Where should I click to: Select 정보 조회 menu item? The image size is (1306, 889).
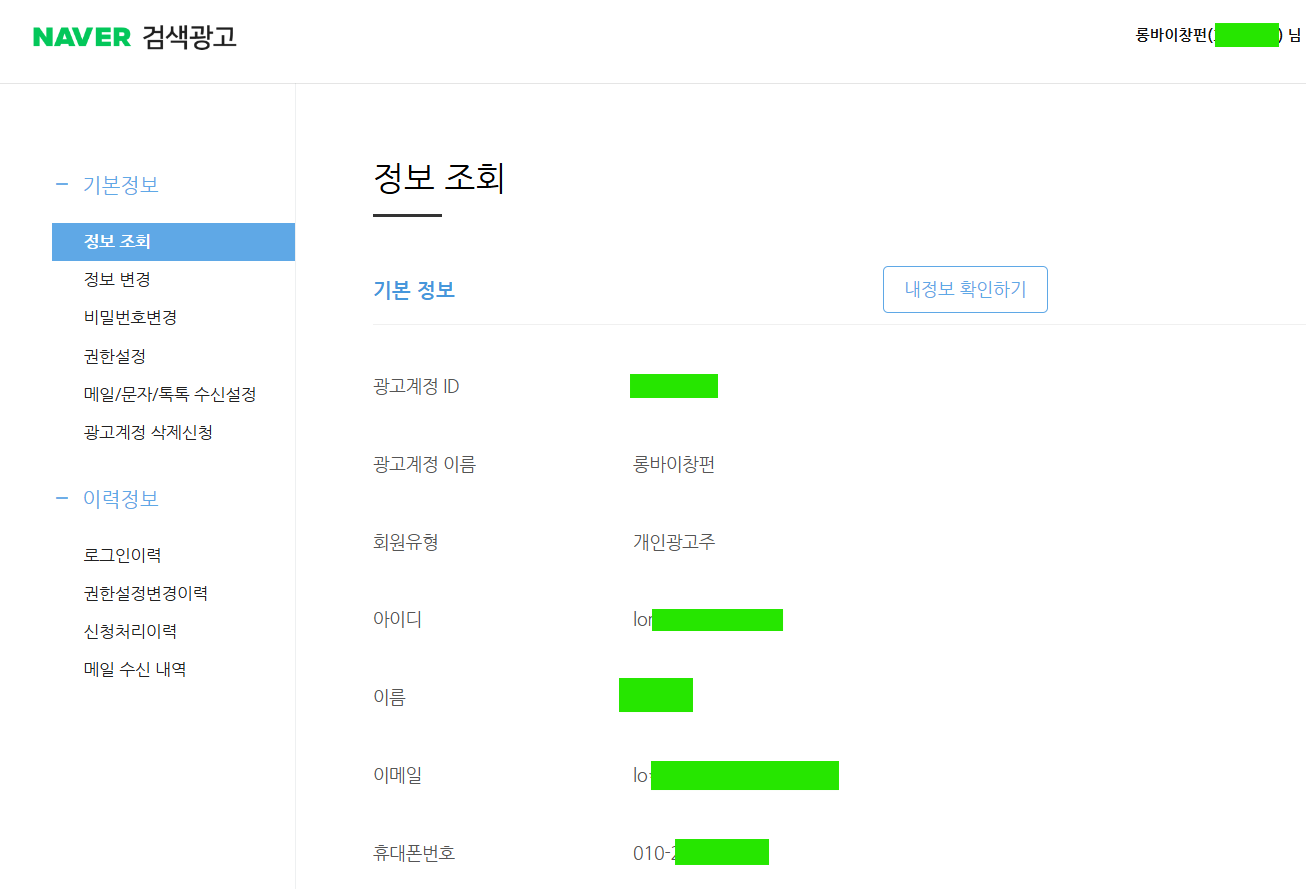click(173, 242)
